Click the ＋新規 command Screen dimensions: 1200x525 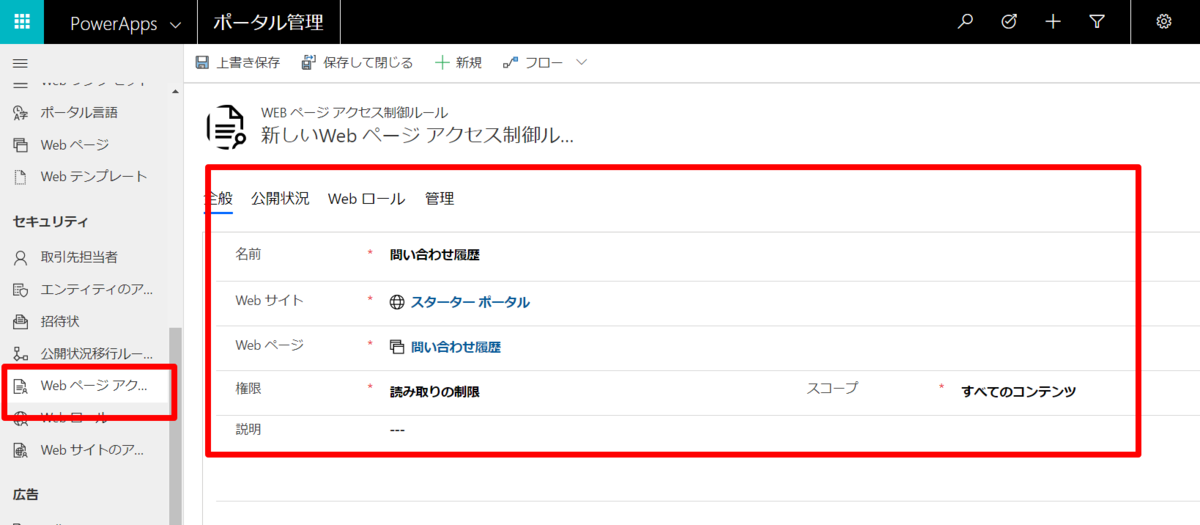[x=458, y=62]
